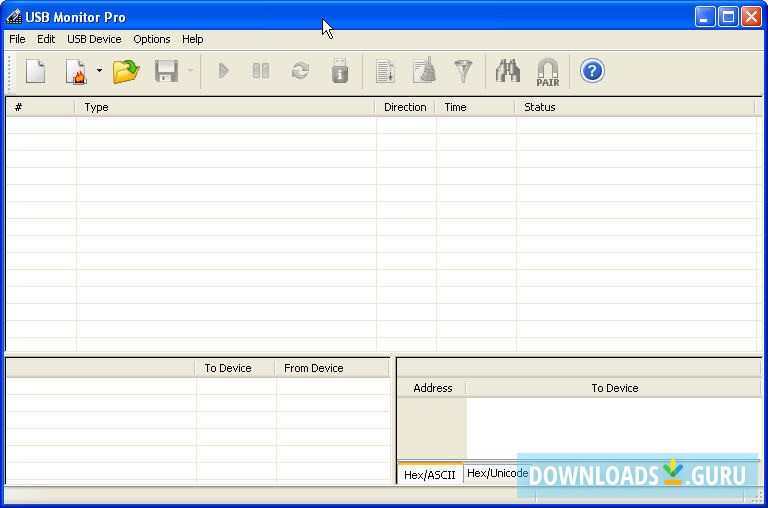Click the new session icon with flame
Viewport: 768px width, 508px height.
76,72
